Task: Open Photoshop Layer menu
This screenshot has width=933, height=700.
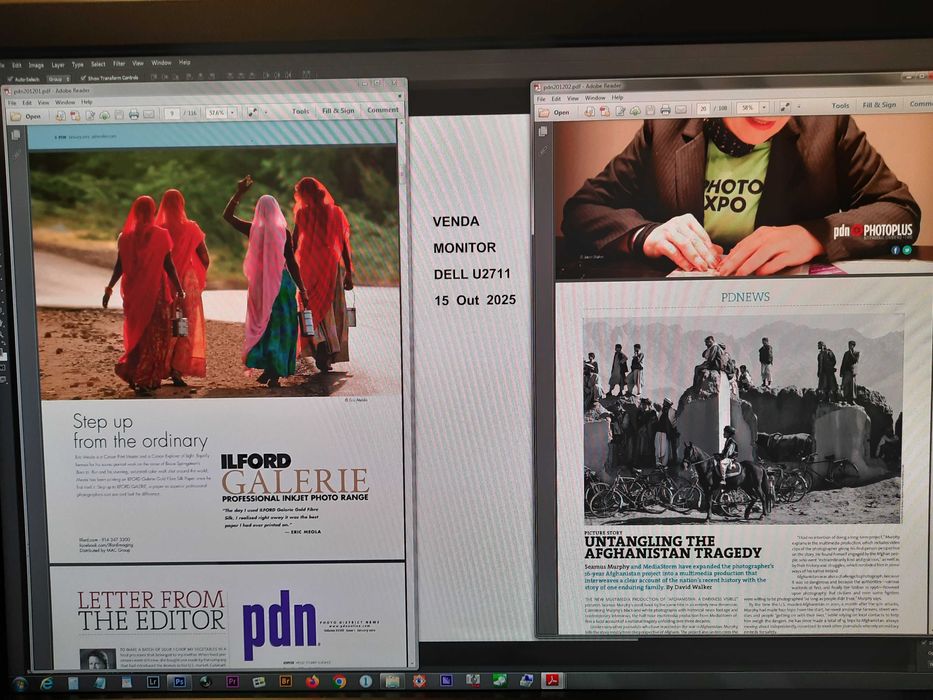Action: coord(58,65)
